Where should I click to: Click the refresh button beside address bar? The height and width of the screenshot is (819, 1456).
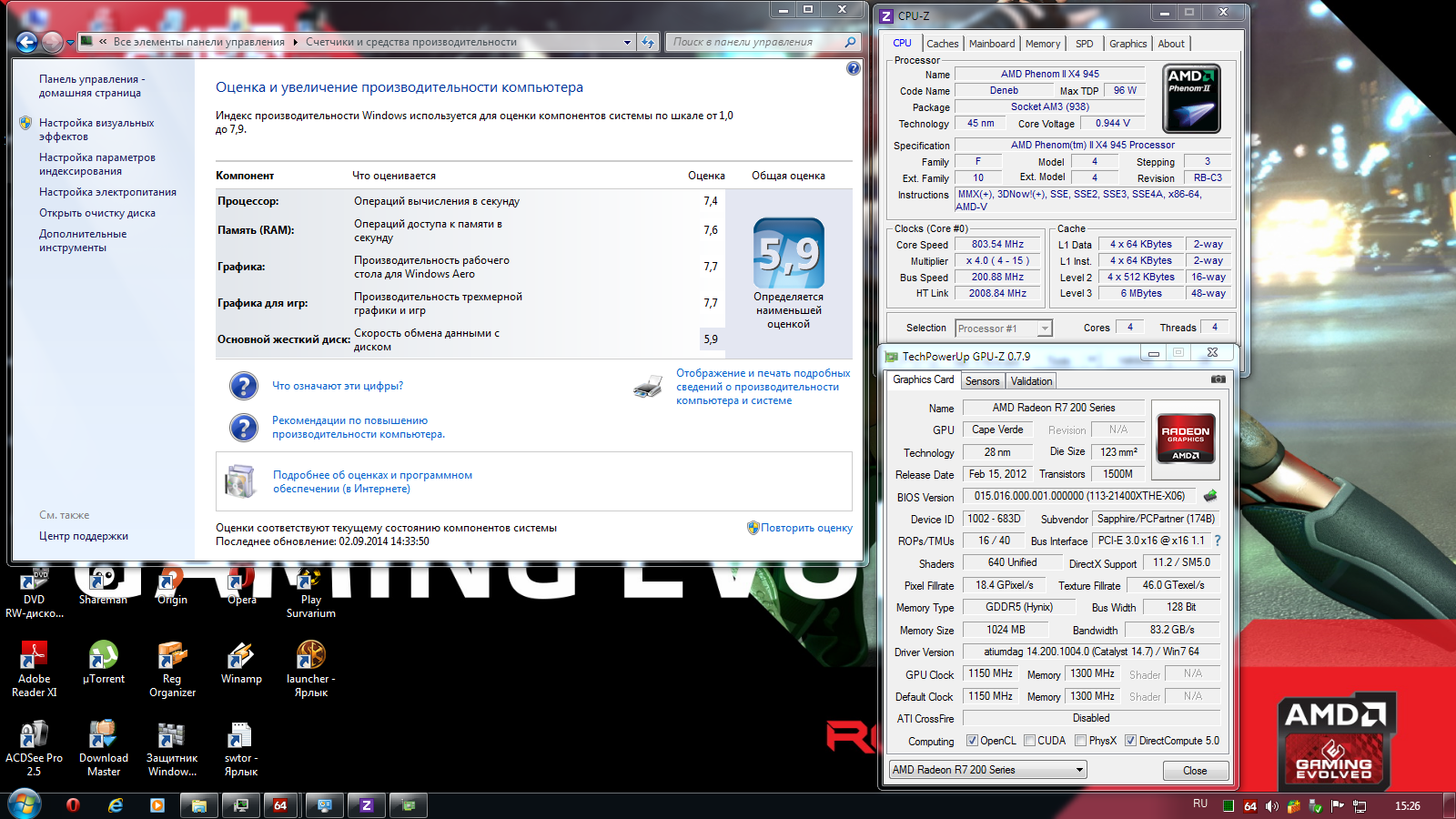[648, 42]
